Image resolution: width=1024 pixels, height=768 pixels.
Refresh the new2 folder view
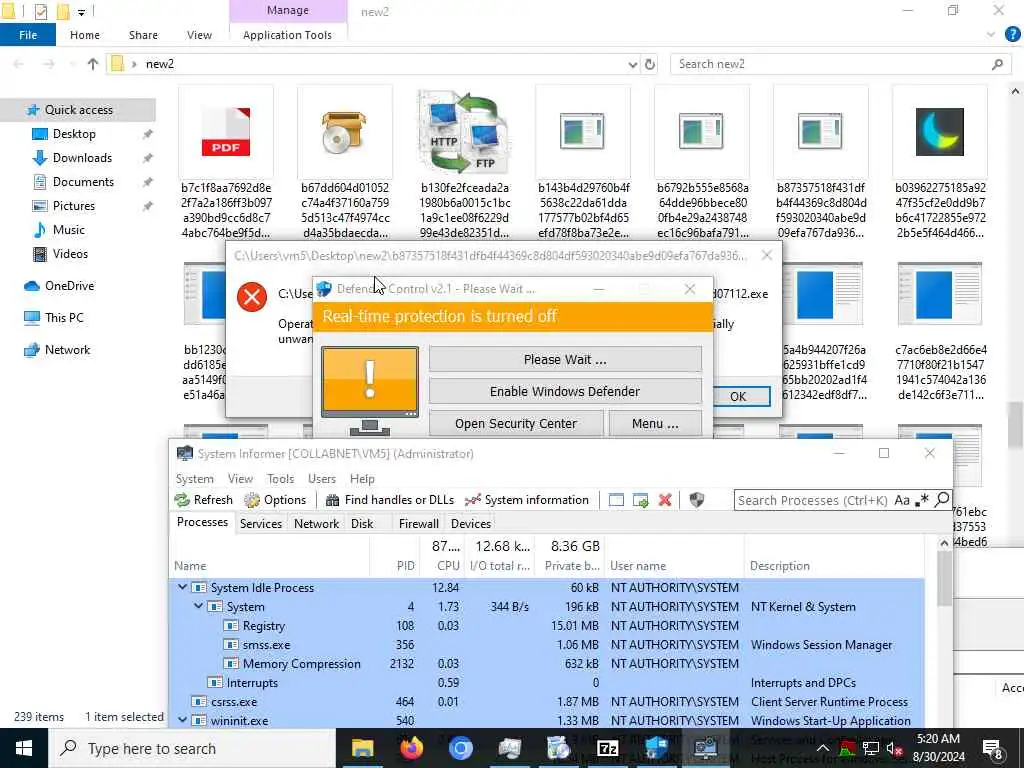[x=650, y=64]
